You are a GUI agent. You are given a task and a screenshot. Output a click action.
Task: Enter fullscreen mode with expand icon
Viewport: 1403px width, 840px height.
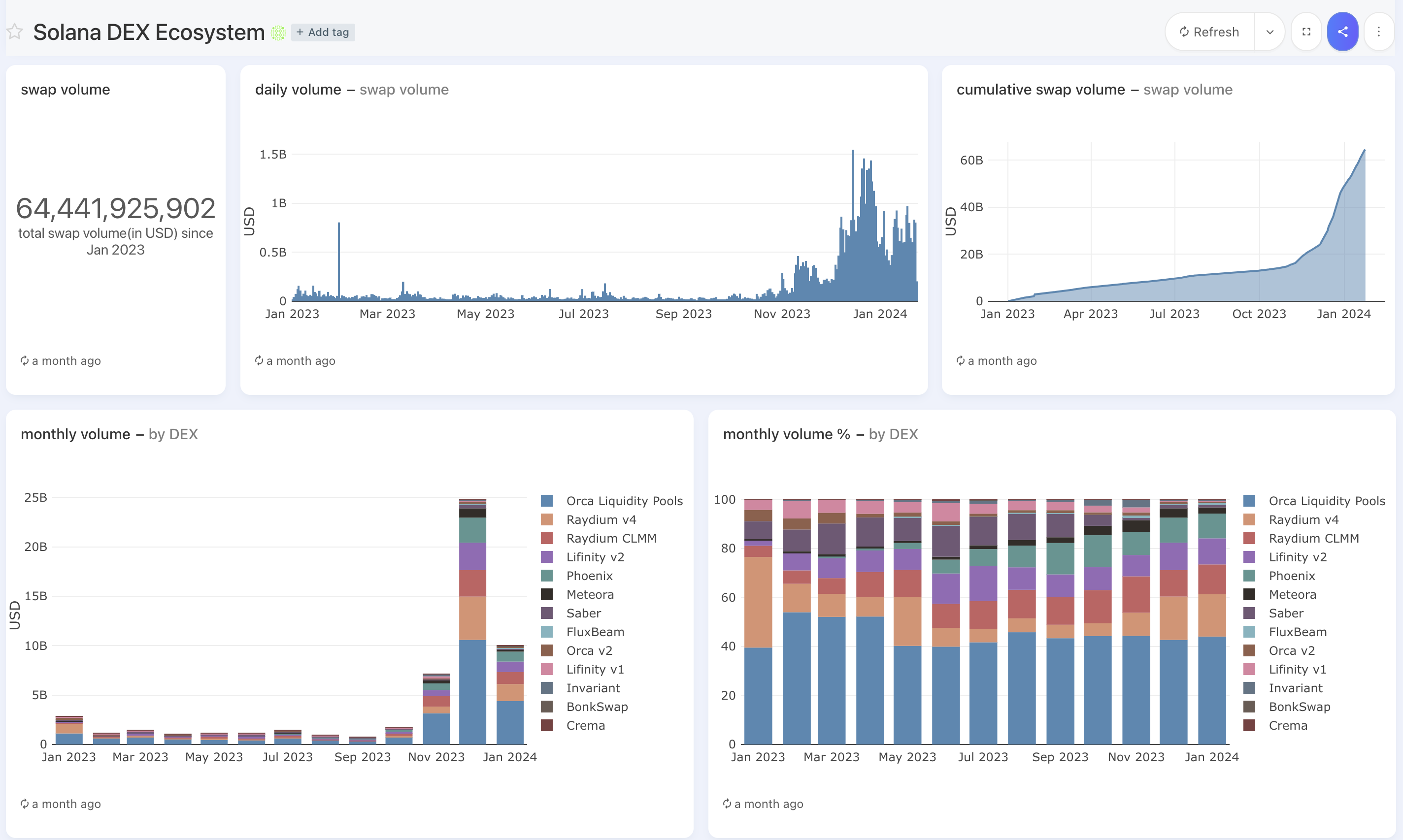1306,32
